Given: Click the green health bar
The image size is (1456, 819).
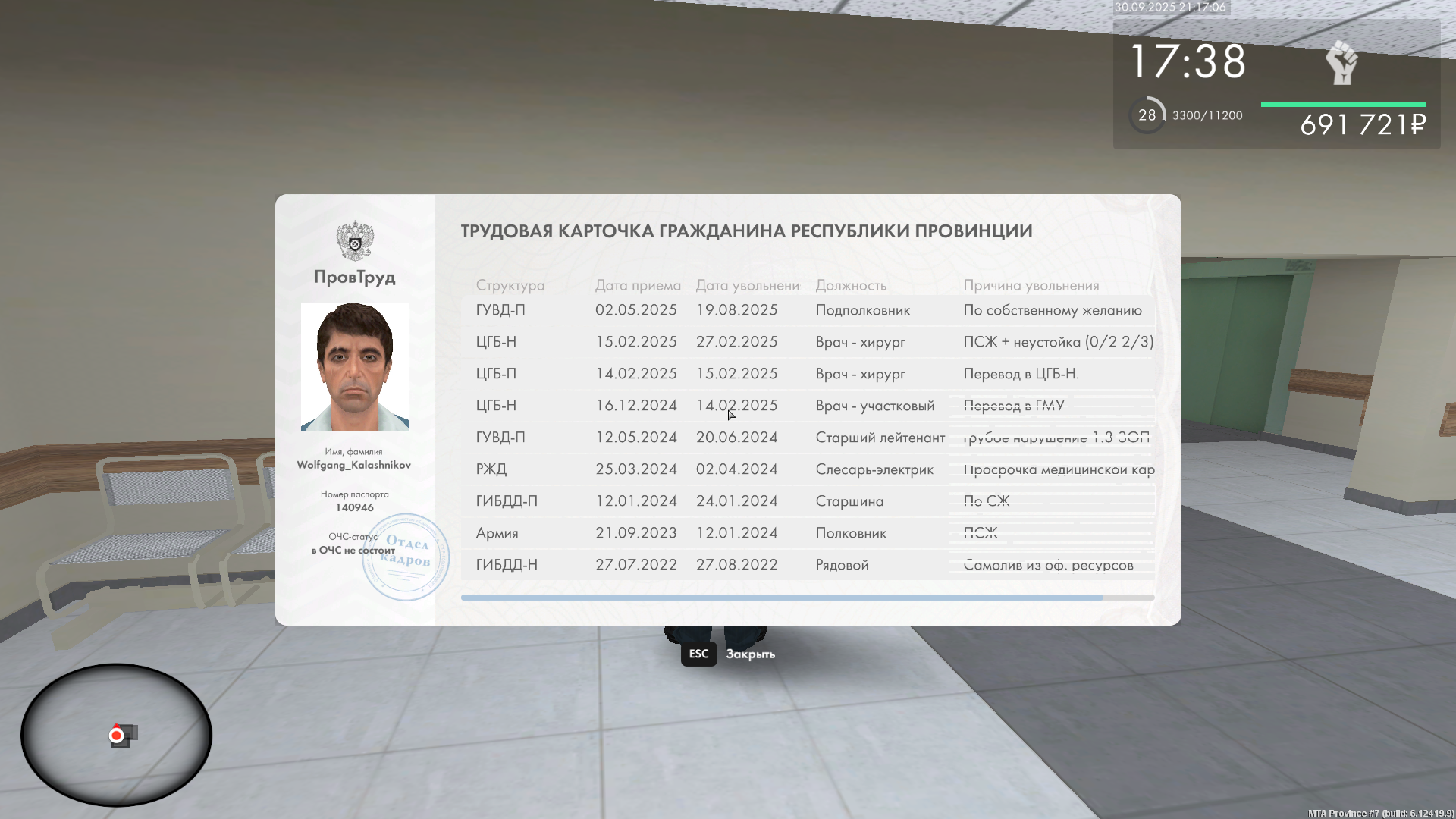Looking at the screenshot, I should pos(1342,104).
